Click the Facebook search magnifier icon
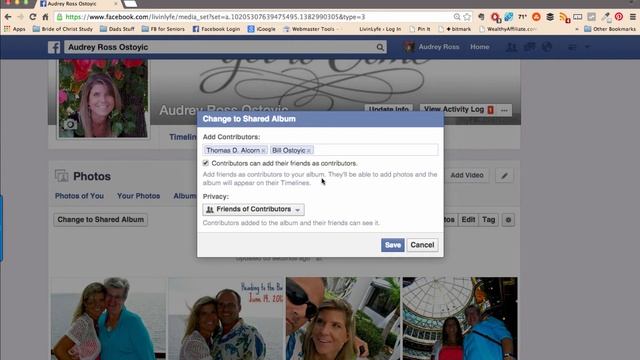This screenshot has height=360, width=640. (x=380, y=47)
